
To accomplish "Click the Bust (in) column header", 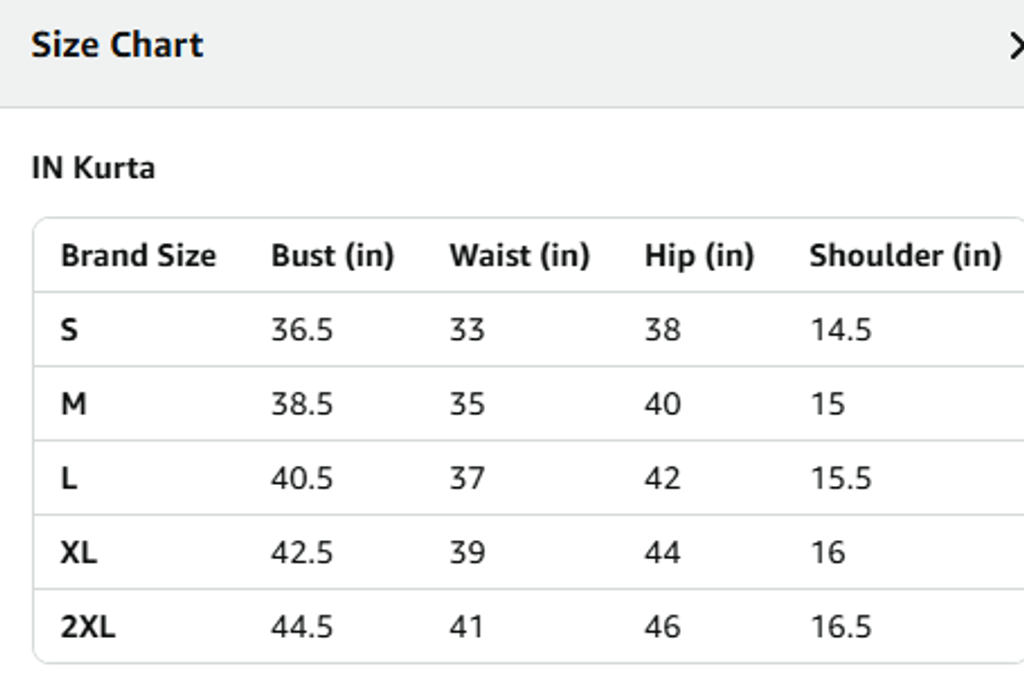I will 332,256.
